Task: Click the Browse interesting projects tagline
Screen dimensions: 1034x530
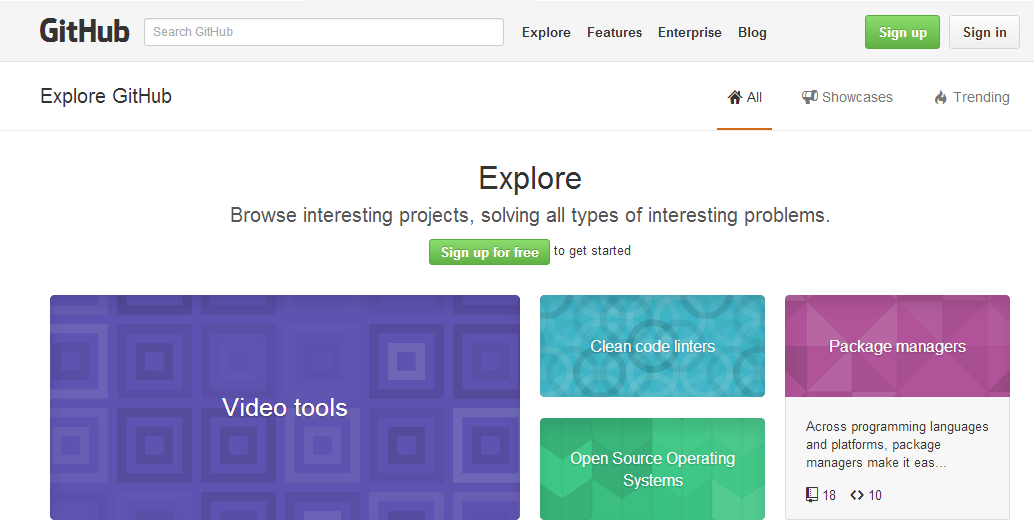Action: coord(530,215)
